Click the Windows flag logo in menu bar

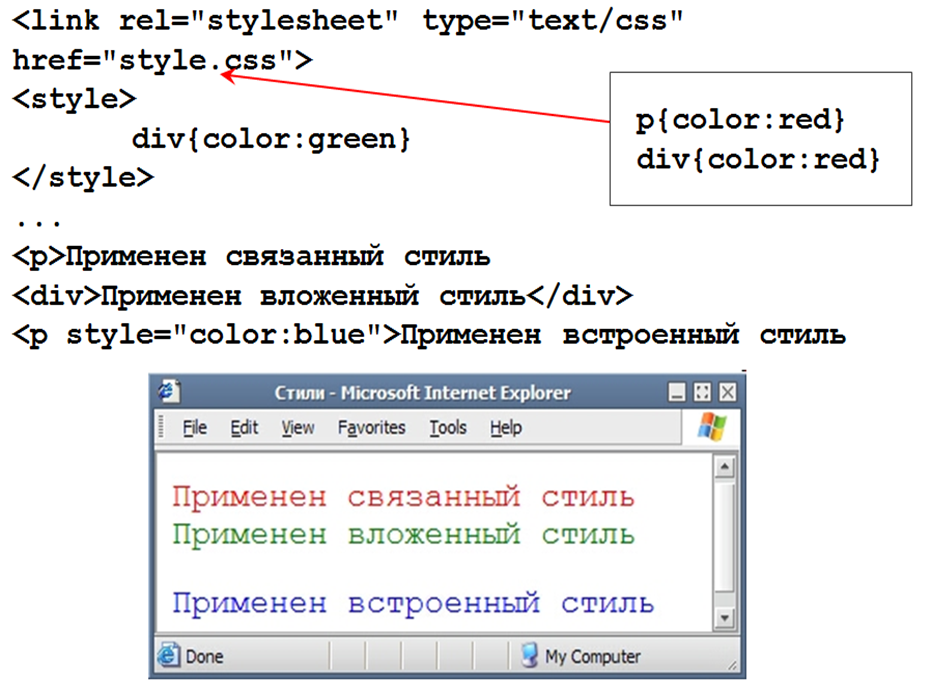click(x=711, y=428)
